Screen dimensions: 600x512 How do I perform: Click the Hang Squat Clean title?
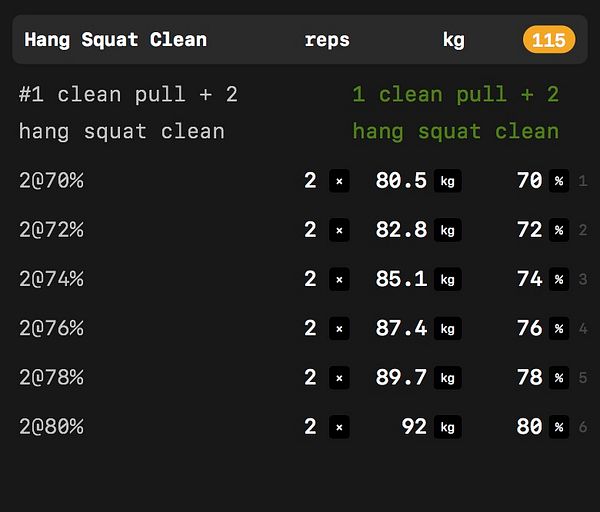(115, 40)
